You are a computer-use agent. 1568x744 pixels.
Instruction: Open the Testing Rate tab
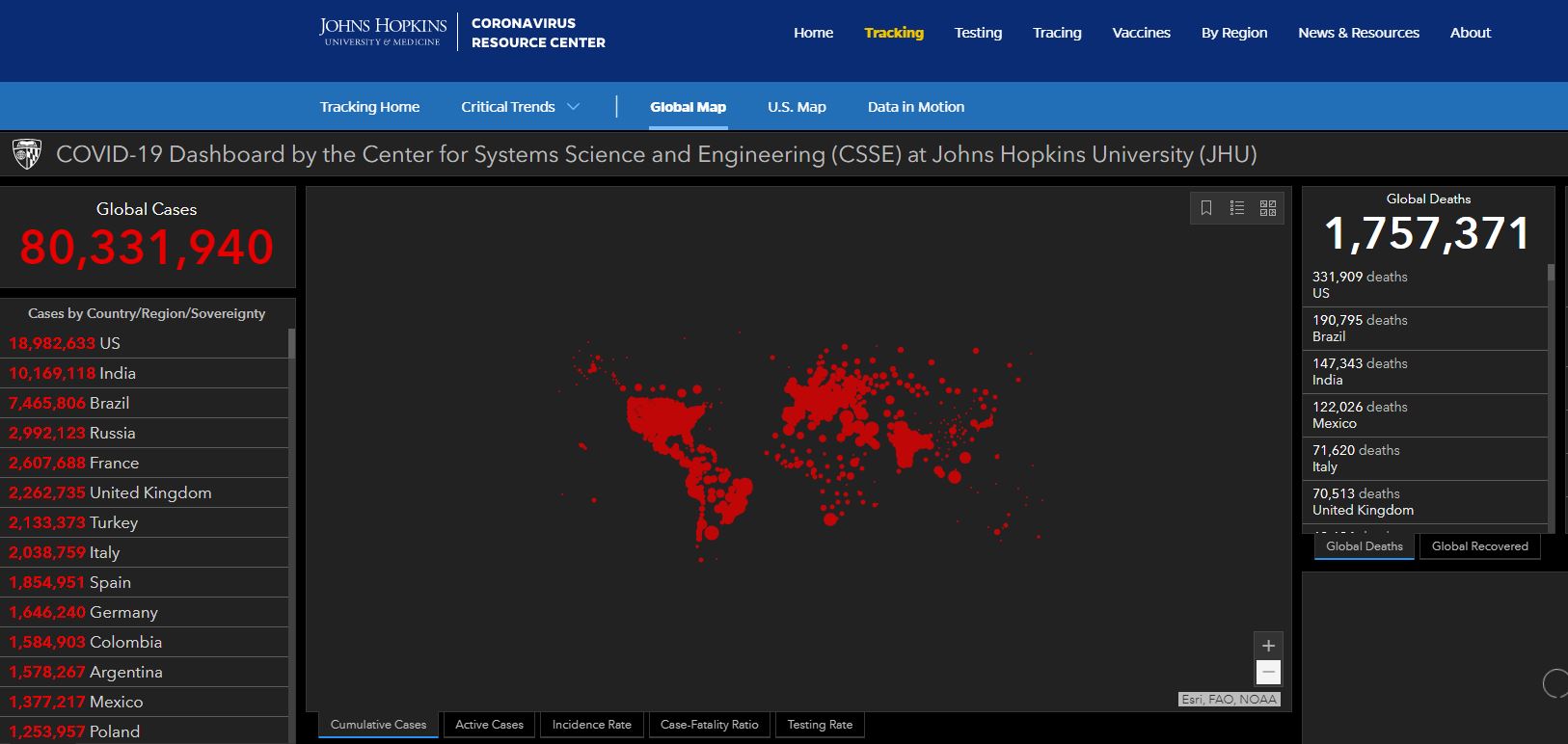point(820,725)
